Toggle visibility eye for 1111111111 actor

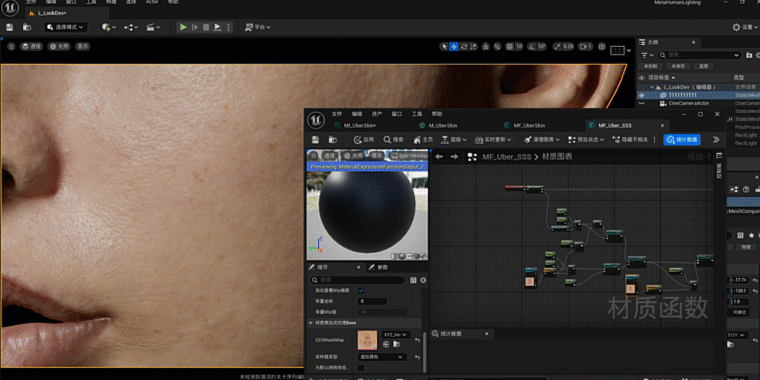[x=642, y=95]
